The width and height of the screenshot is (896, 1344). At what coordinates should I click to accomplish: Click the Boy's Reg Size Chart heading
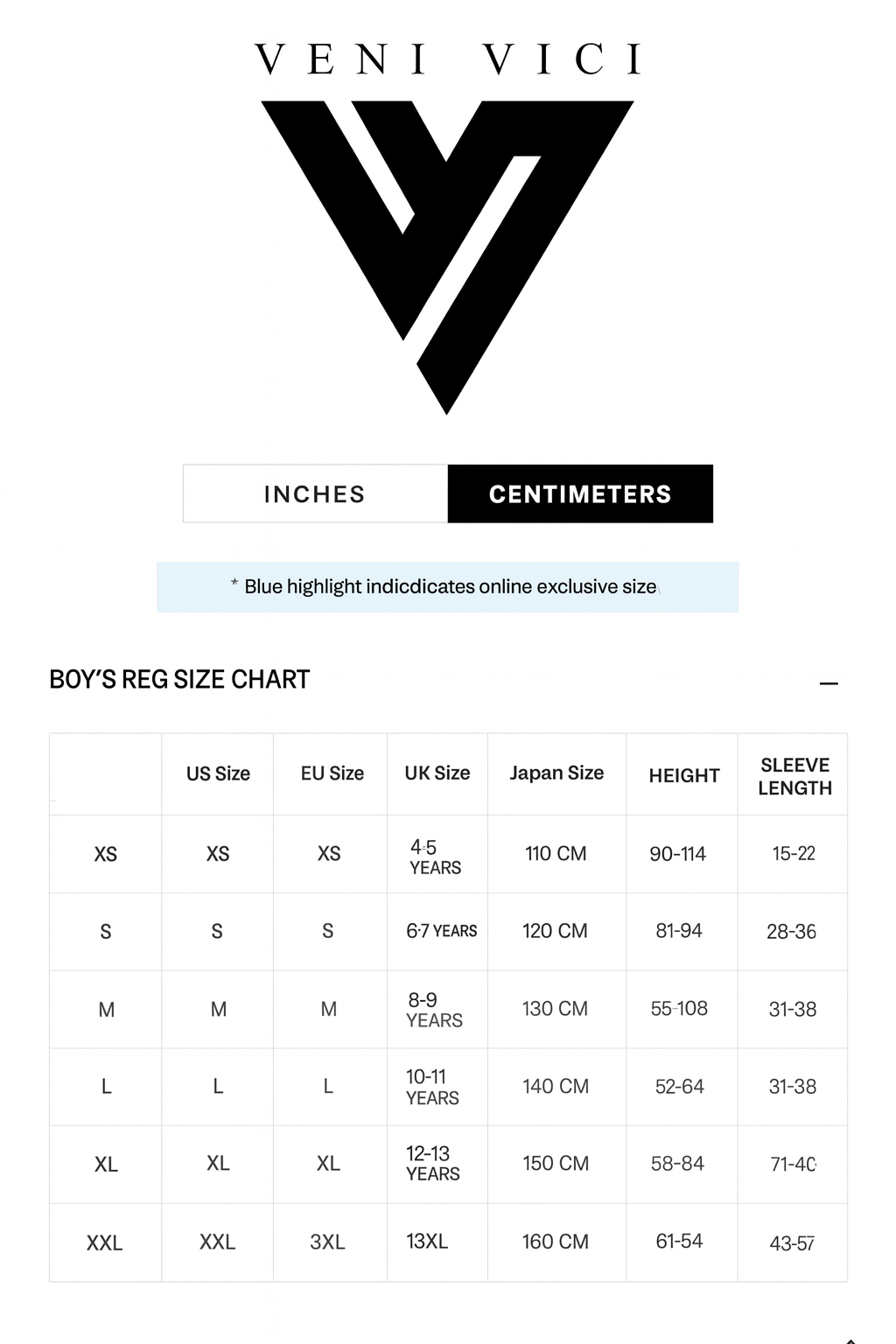coord(179,680)
